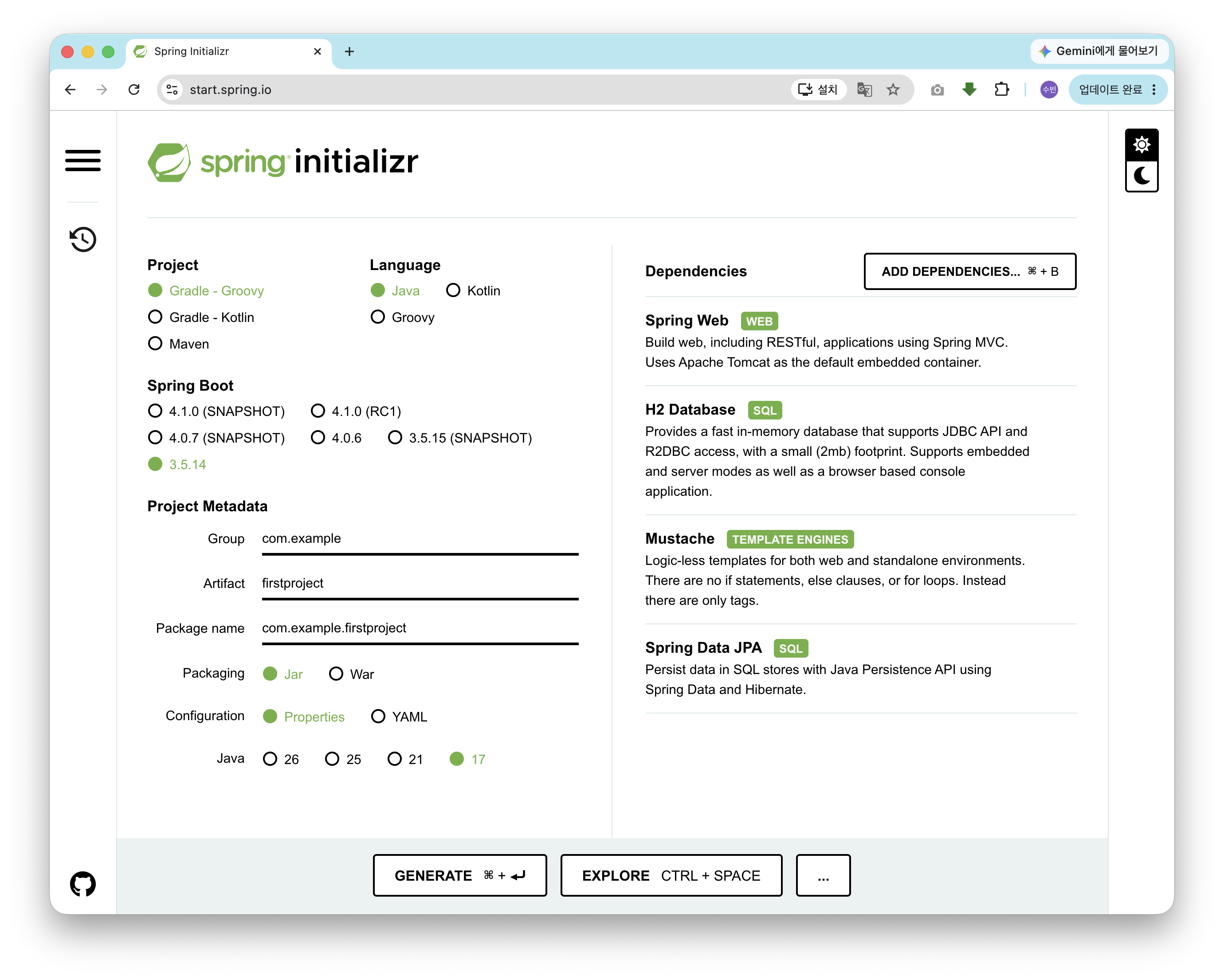The height and width of the screenshot is (980, 1224).
Task: Select Java version 17
Action: [467, 759]
